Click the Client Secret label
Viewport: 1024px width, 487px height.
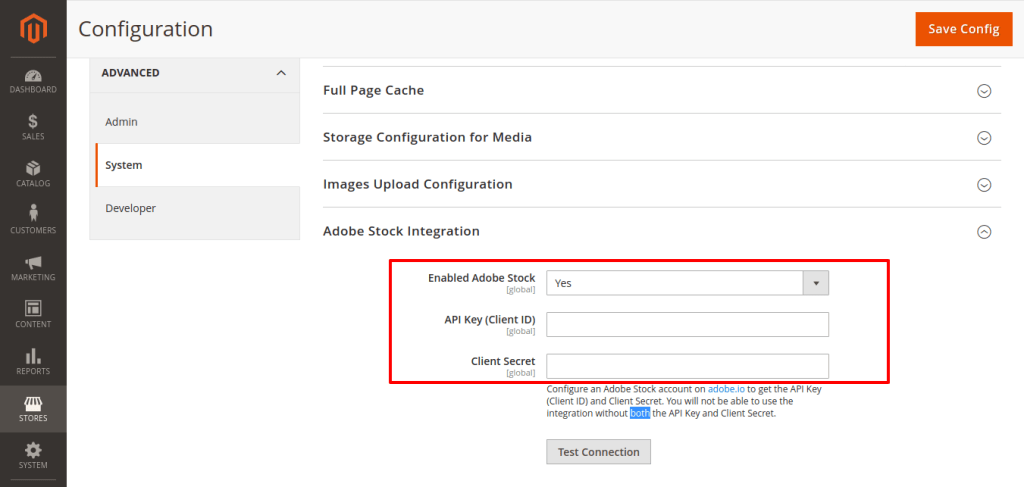click(503, 361)
